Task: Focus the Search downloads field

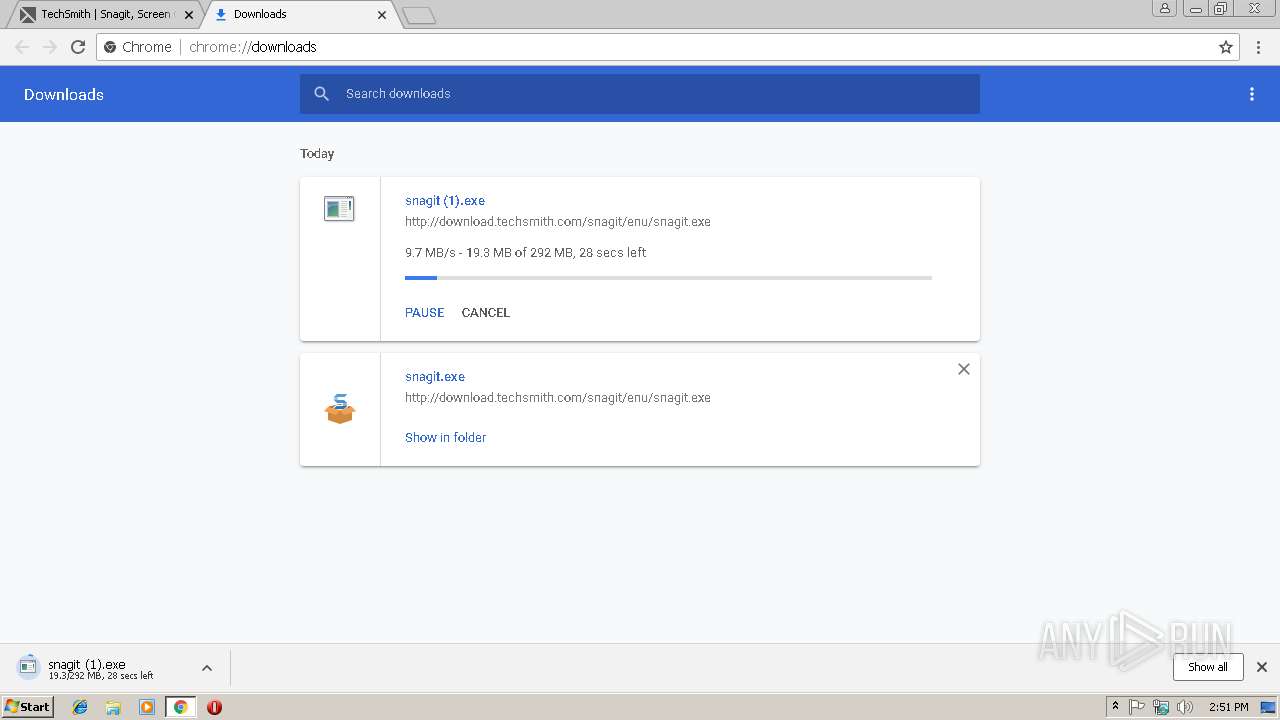Action: point(640,94)
